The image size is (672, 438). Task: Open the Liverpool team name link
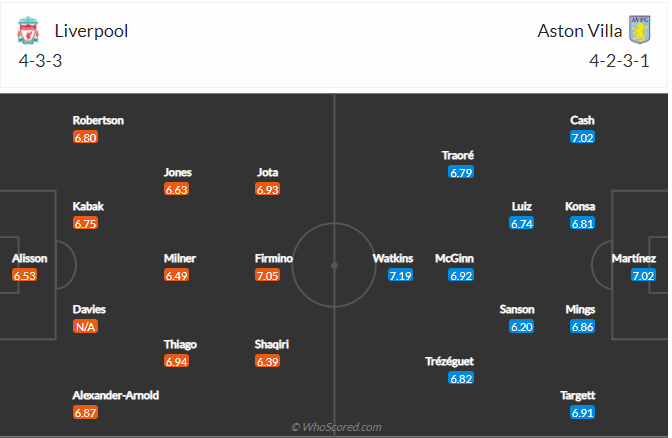click(x=91, y=31)
